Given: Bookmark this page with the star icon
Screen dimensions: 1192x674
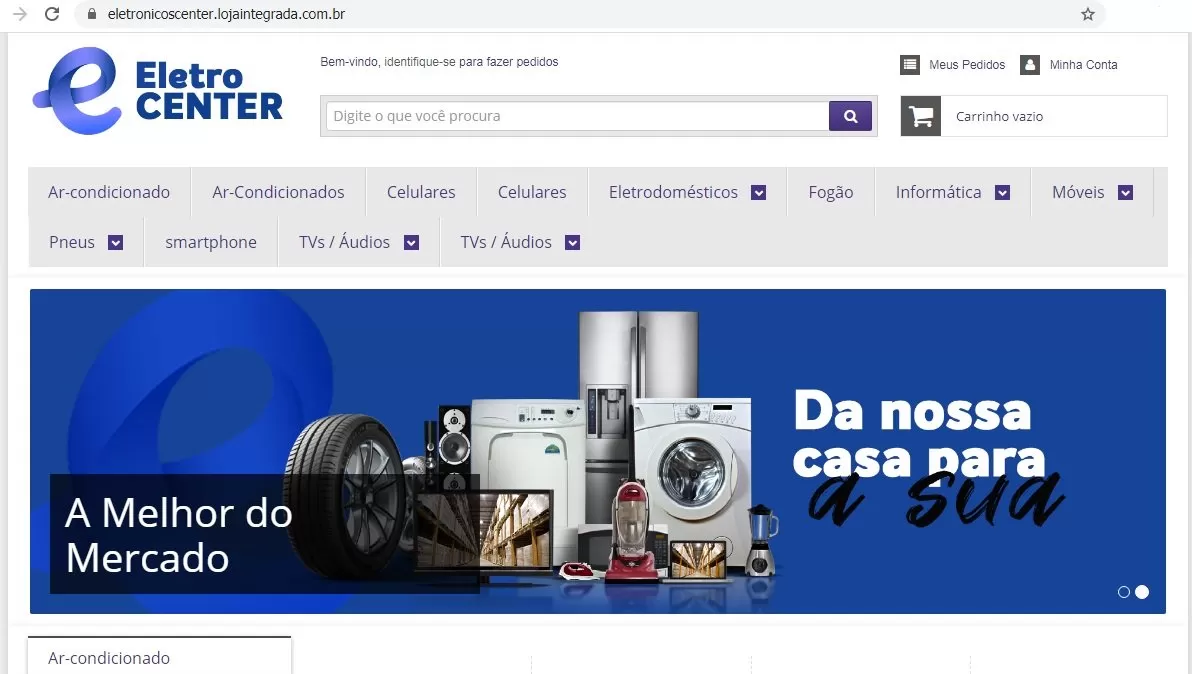Looking at the screenshot, I should pyautogui.click(x=1088, y=14).
